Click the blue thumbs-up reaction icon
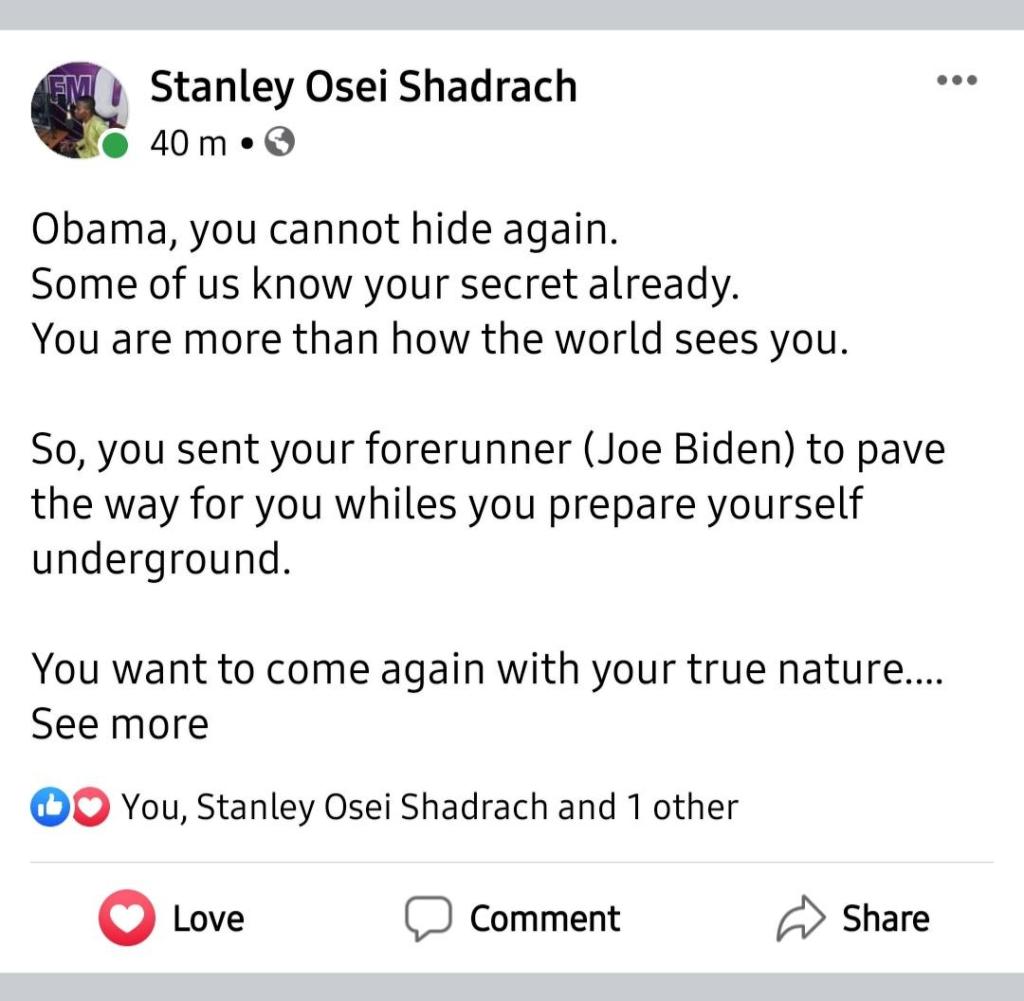The height and width of the screenshot is (1001, 1024). click(48, 806)
